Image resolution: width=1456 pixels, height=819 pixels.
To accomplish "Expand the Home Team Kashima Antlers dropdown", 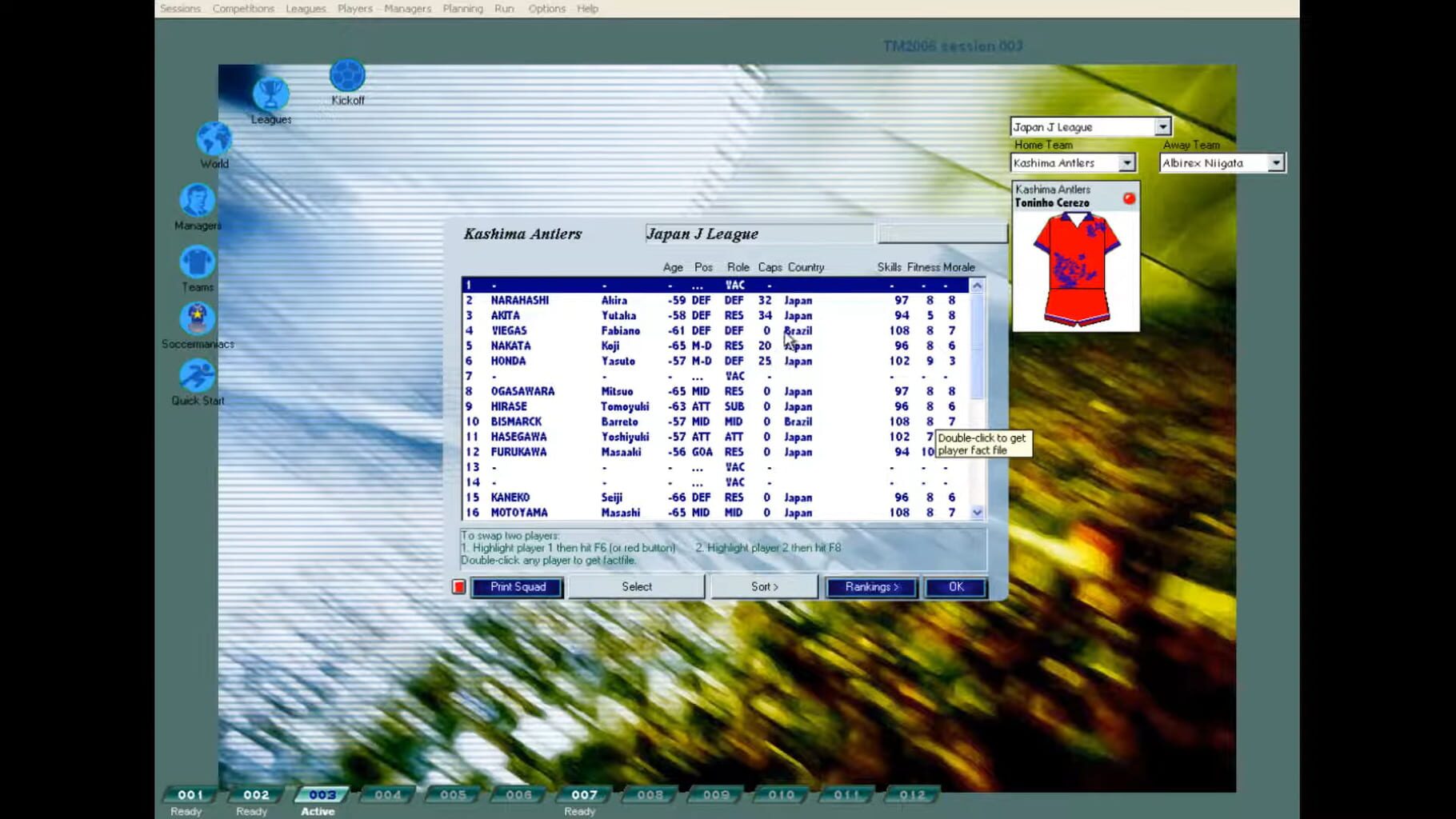I will (1126, 163).
